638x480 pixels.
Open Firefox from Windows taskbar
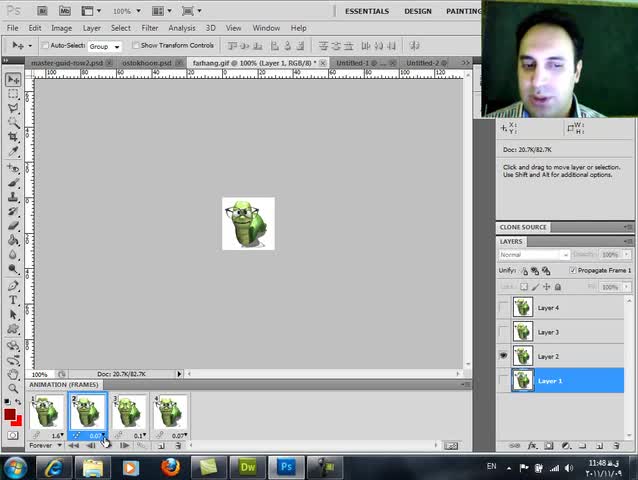tap(170, 467)
